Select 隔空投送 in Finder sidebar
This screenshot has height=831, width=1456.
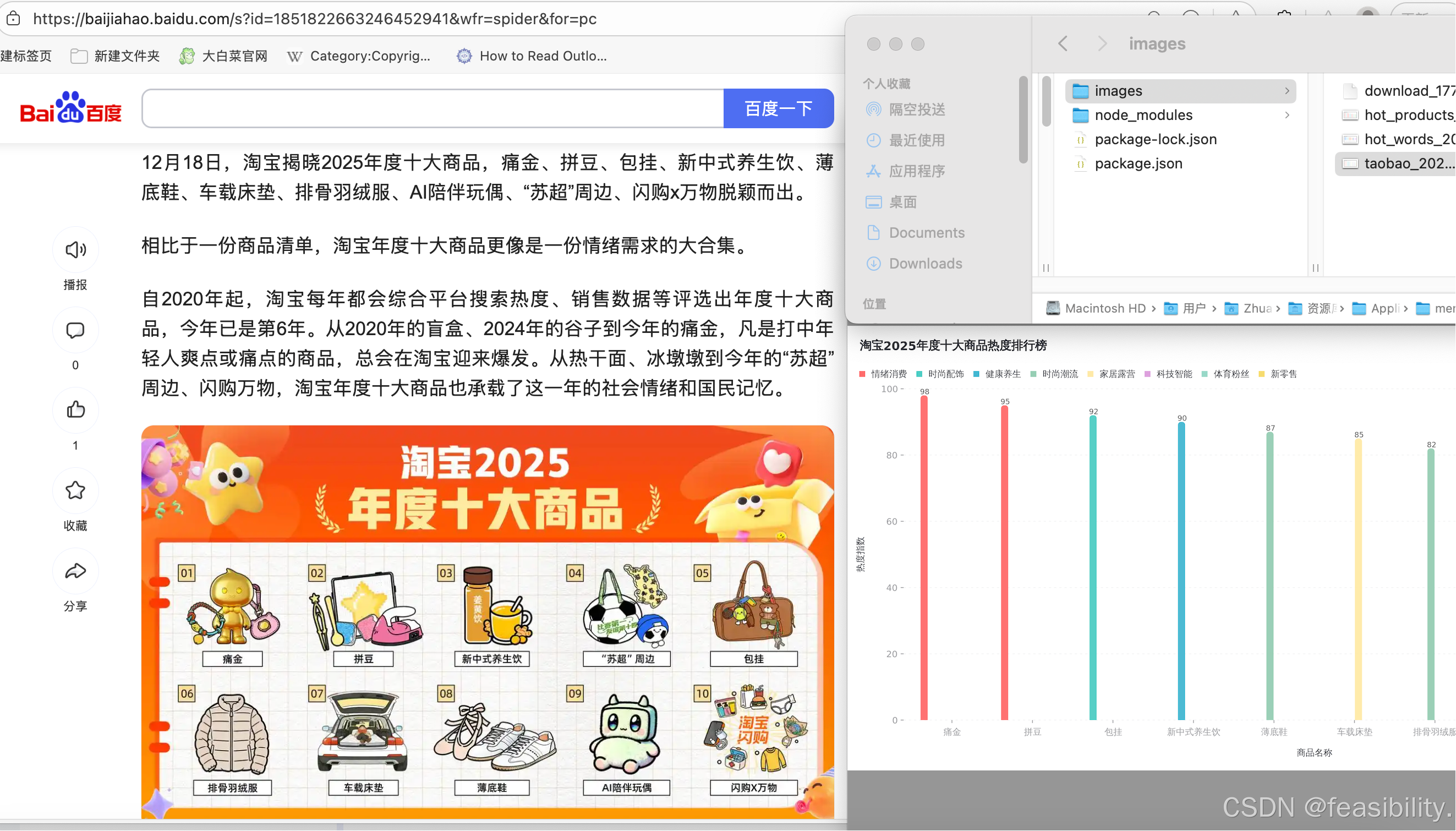pyautogui.click(x=917, y=110)
